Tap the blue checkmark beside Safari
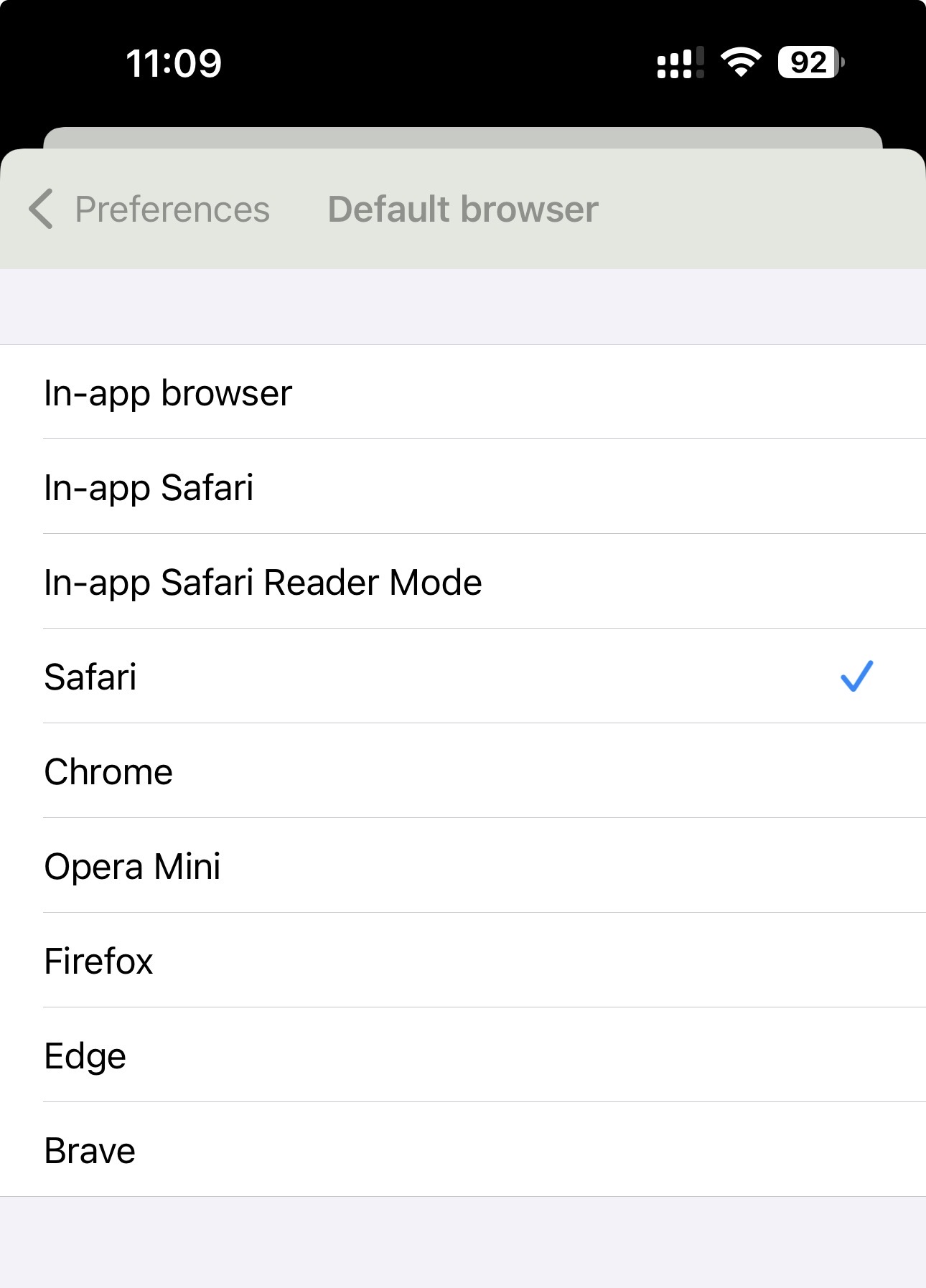 tap(856, 676)
